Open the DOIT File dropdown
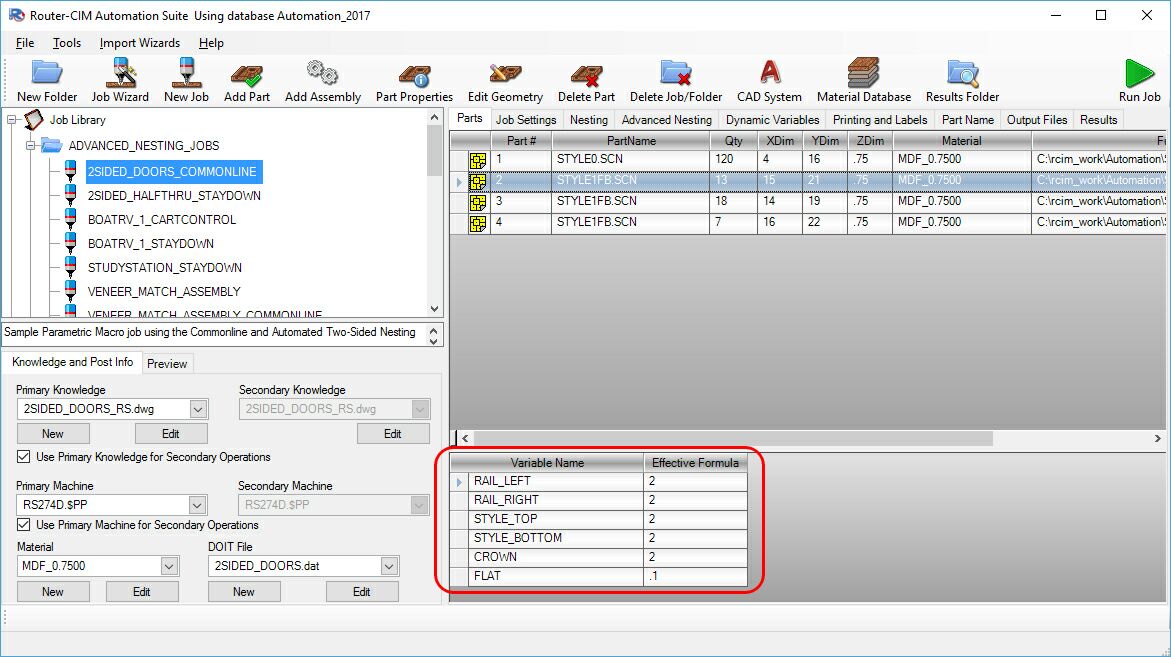Viewport: 1171px width, 657px height. [387, 566]
